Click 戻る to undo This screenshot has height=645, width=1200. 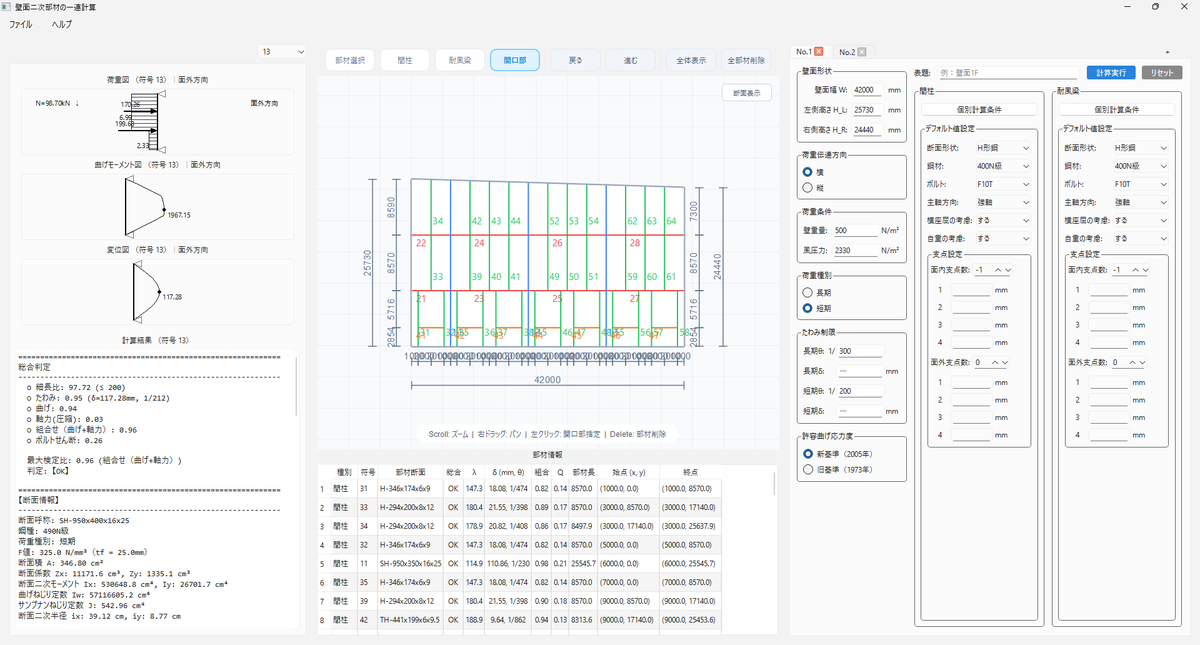pyautogui.click(x=575, y=60)
